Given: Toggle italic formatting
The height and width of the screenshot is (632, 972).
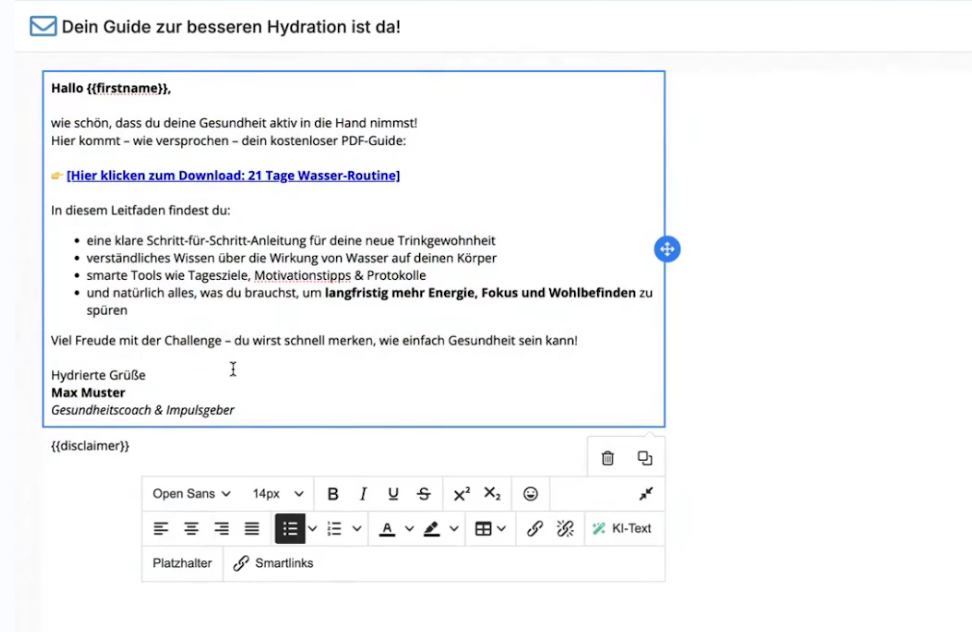Looking at the screenshot, I should coord(363,494).
